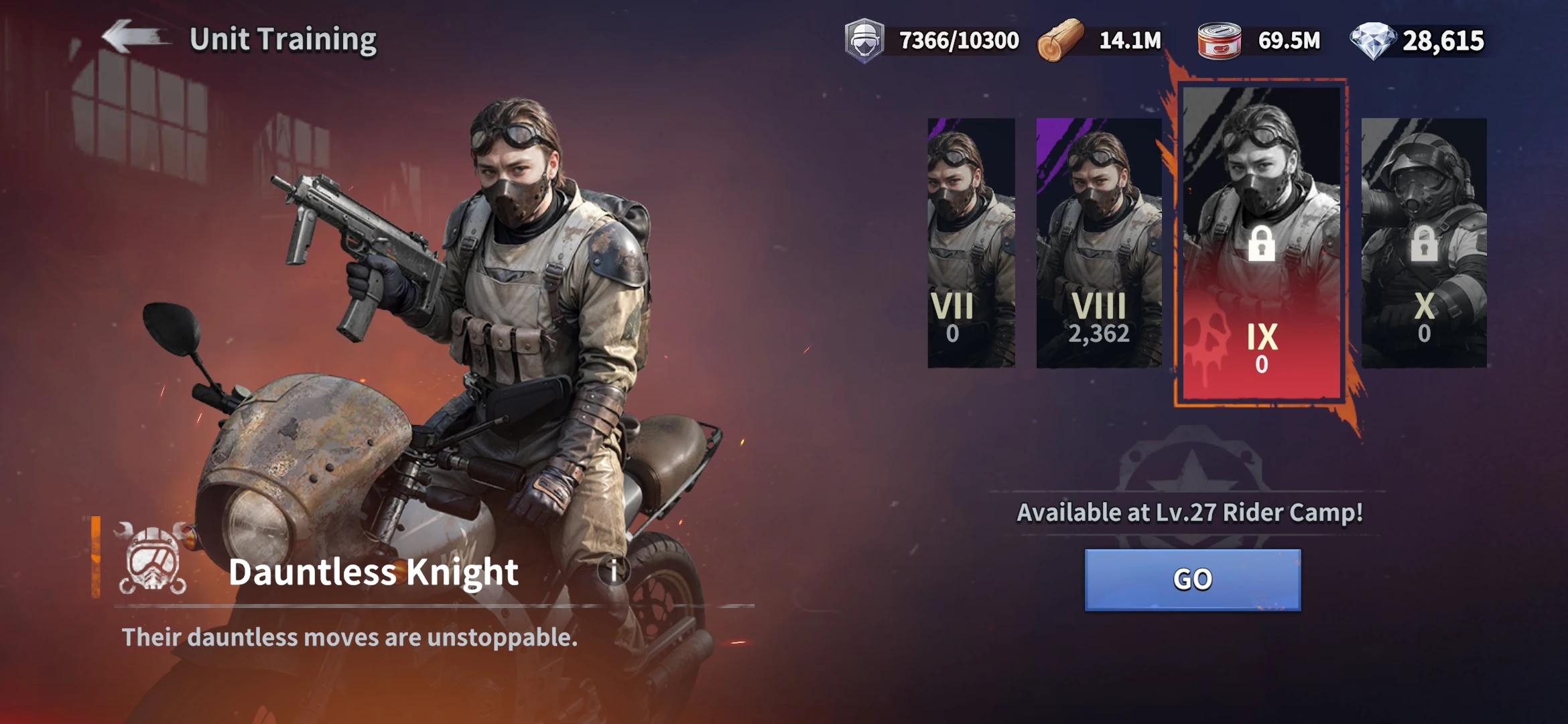Image resolution: width=1568 pixels, height=724 pixels.
Task: Tap the wood log resource icon
Action: 1060,40
